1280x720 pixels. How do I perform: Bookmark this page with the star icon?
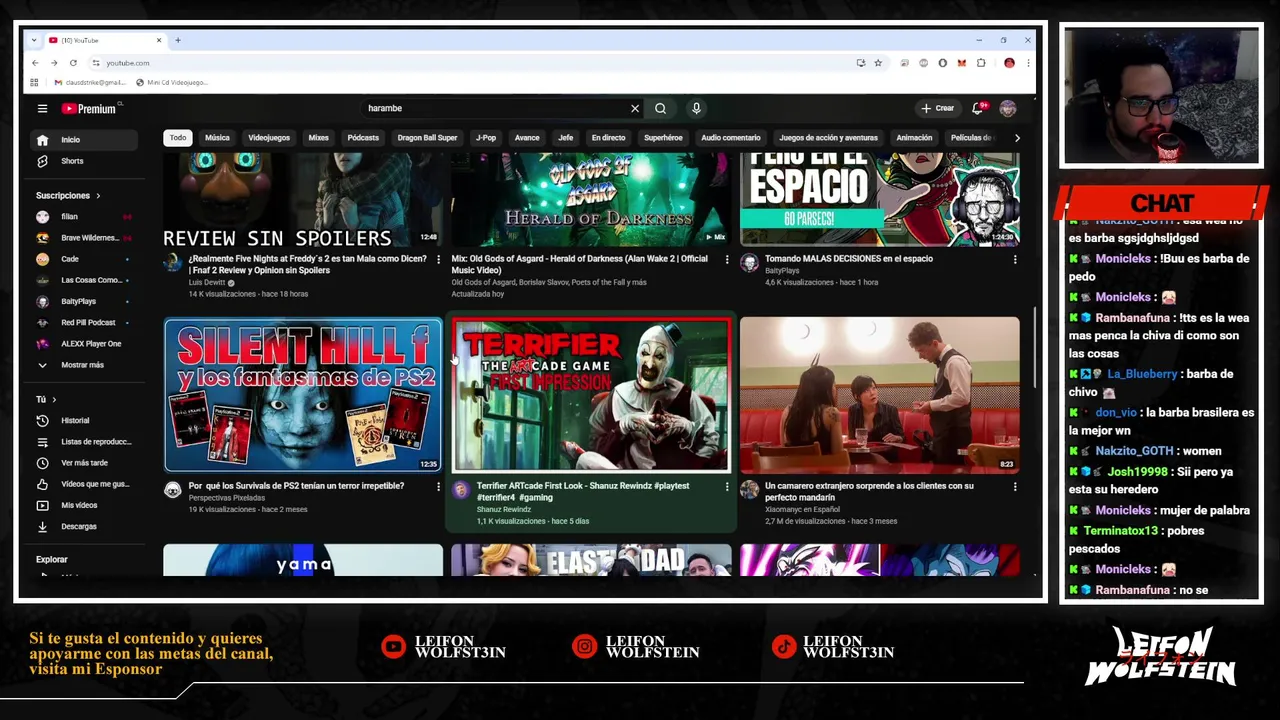(878, 63)
